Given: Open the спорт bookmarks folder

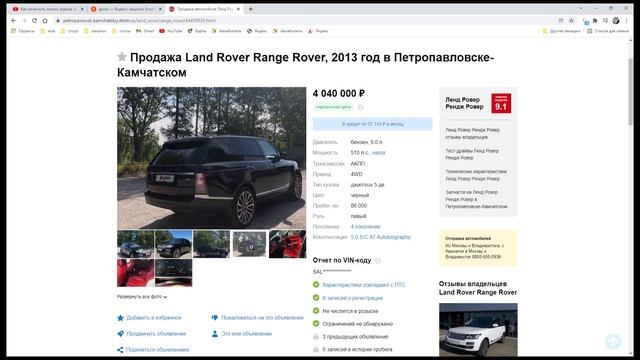Looking at the screenshot, I should pos(69,31).
